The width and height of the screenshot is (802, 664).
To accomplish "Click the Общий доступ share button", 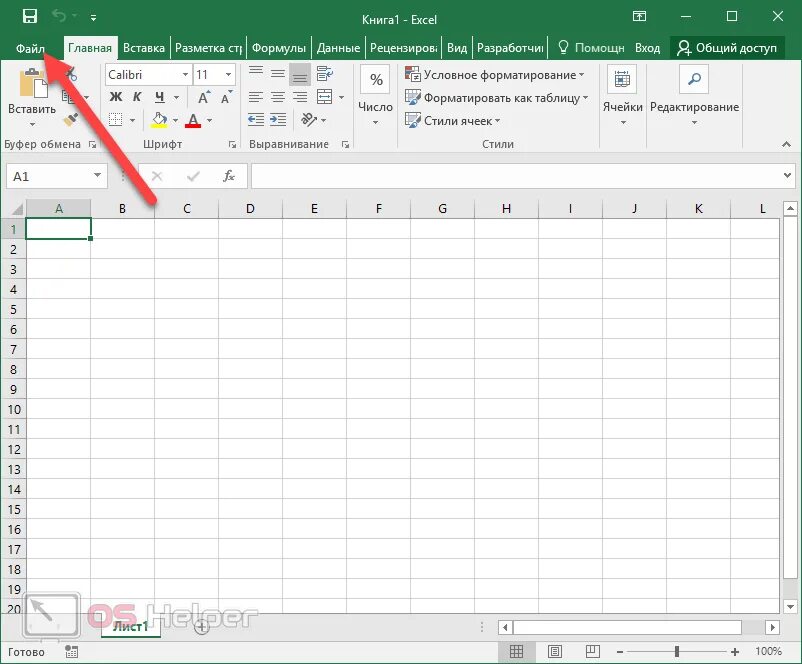I will click(727, 48).
